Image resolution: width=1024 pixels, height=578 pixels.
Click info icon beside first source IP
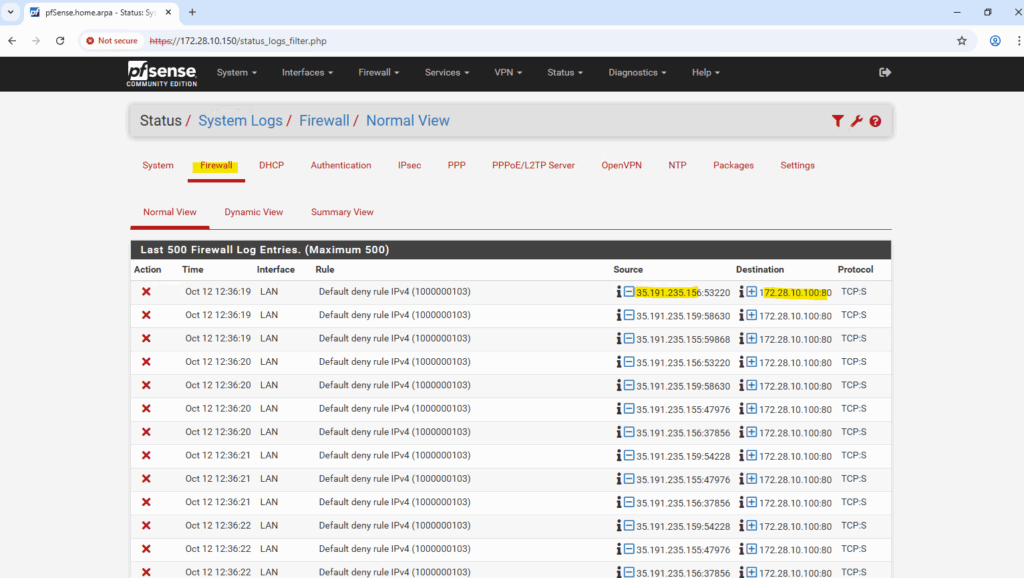click(x=619, y=292)
